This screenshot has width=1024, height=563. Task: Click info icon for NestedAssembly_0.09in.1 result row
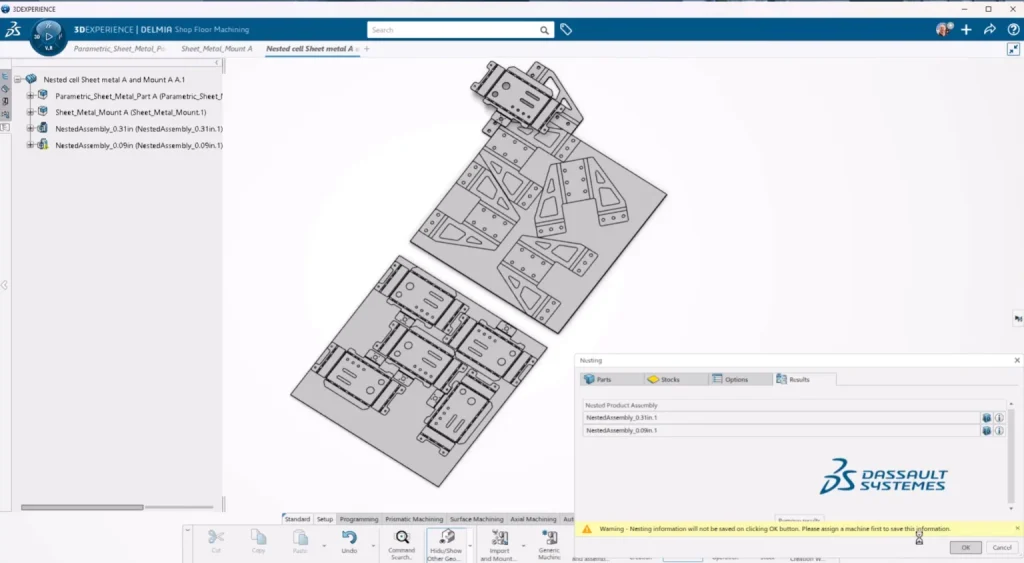point(999,431)
